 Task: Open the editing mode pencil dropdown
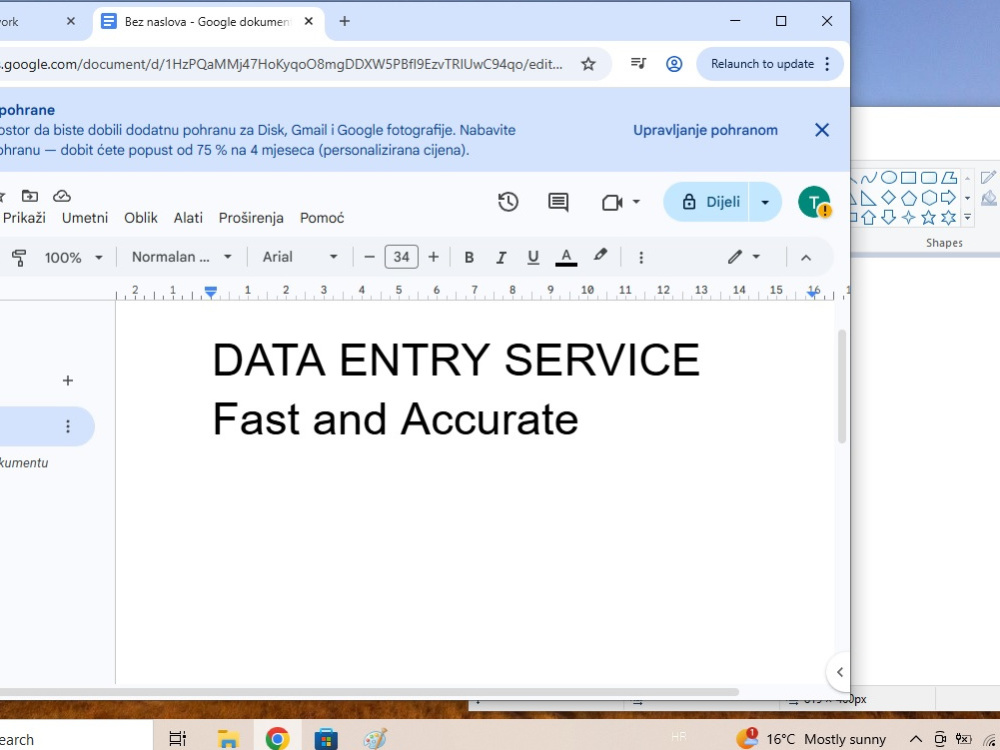click(x=744, y=257)
